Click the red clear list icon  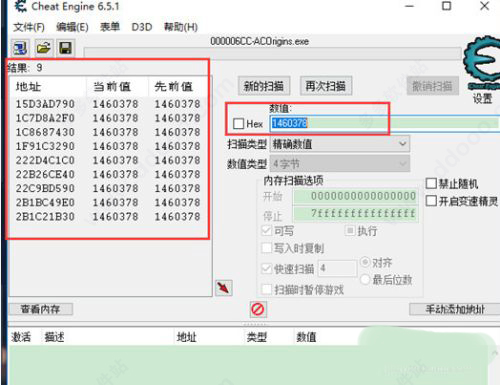tap(258, 309)
